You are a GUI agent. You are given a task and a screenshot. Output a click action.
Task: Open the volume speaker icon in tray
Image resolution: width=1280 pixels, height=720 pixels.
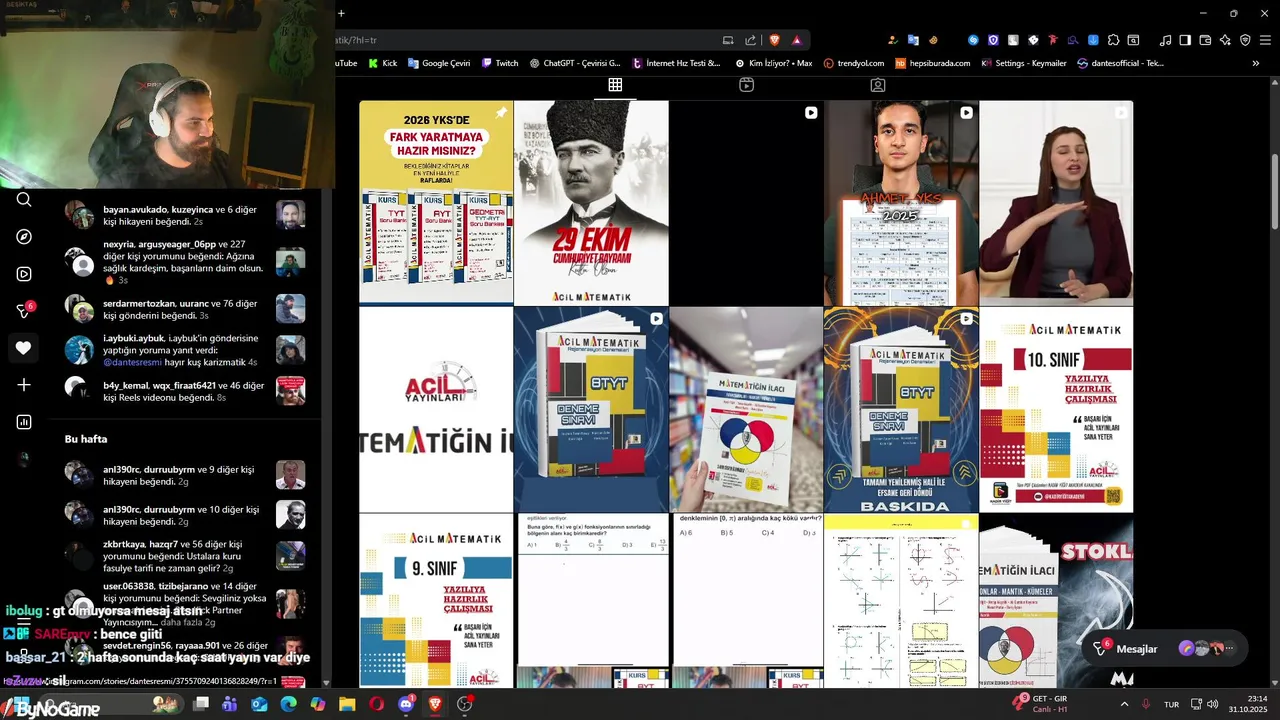click(1213, 704)
